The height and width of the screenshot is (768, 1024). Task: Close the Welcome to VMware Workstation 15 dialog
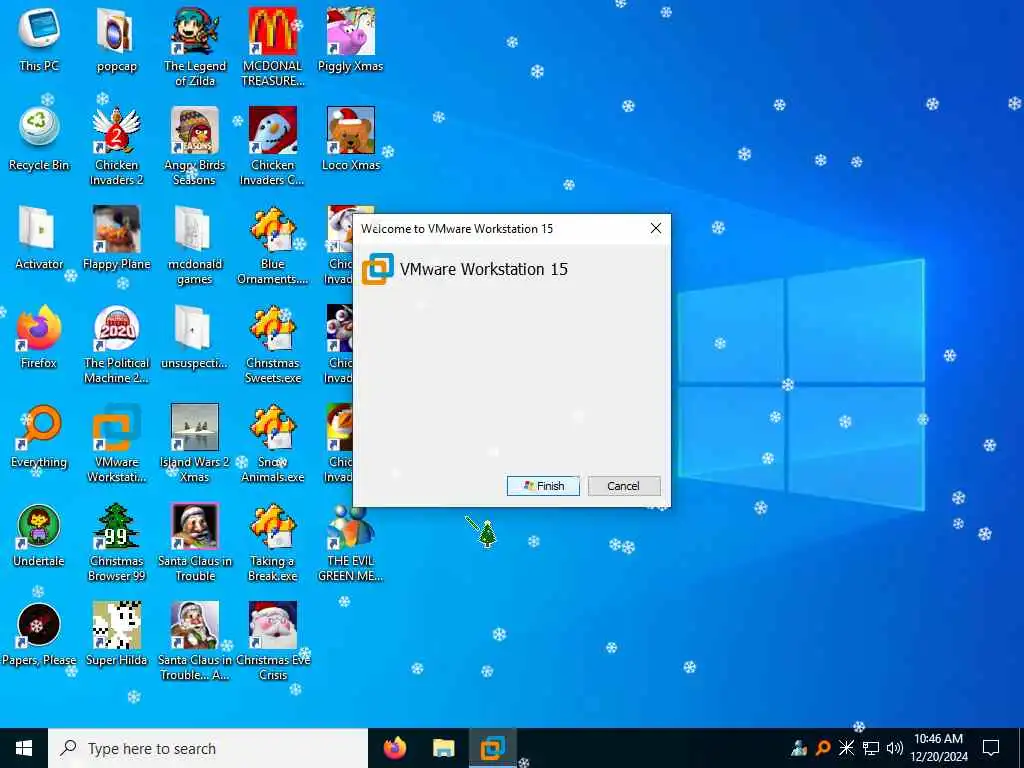(x=656, y=228)
